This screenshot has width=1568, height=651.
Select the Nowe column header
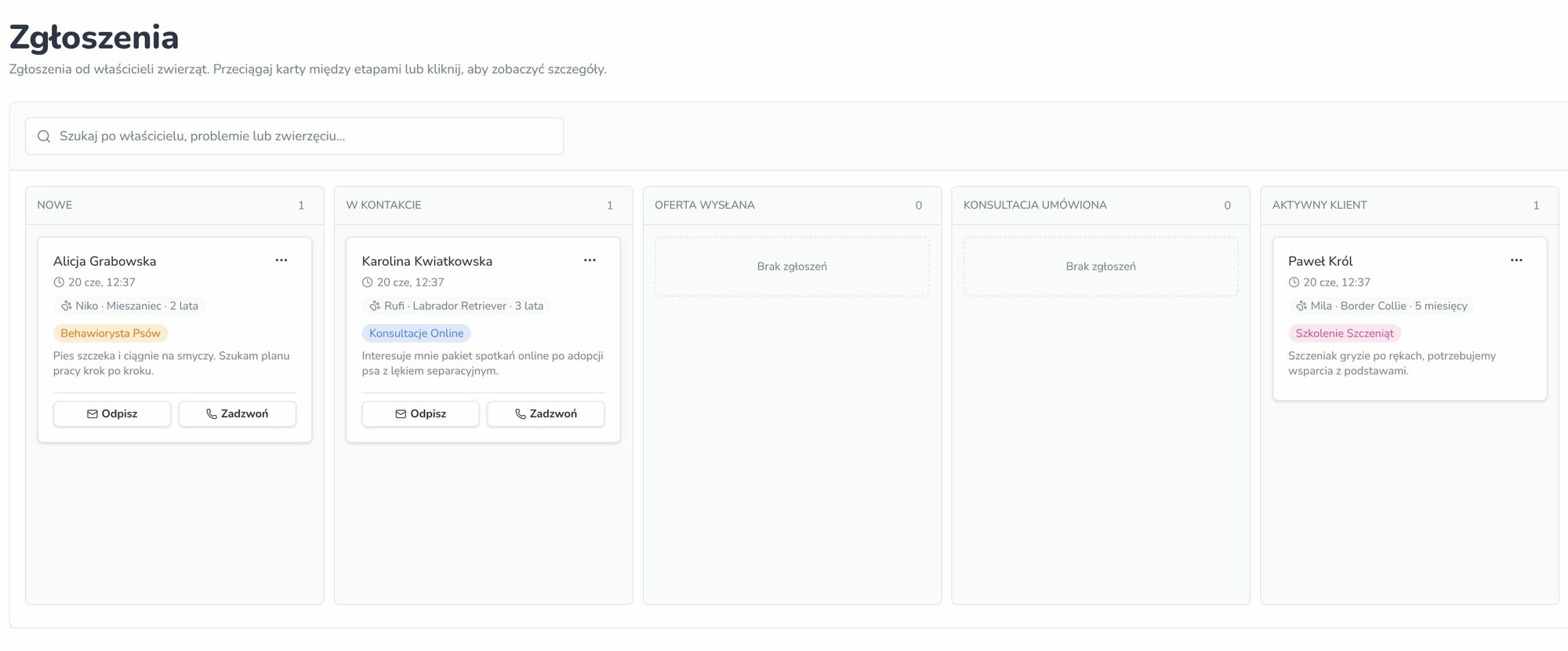pos(175,205)
